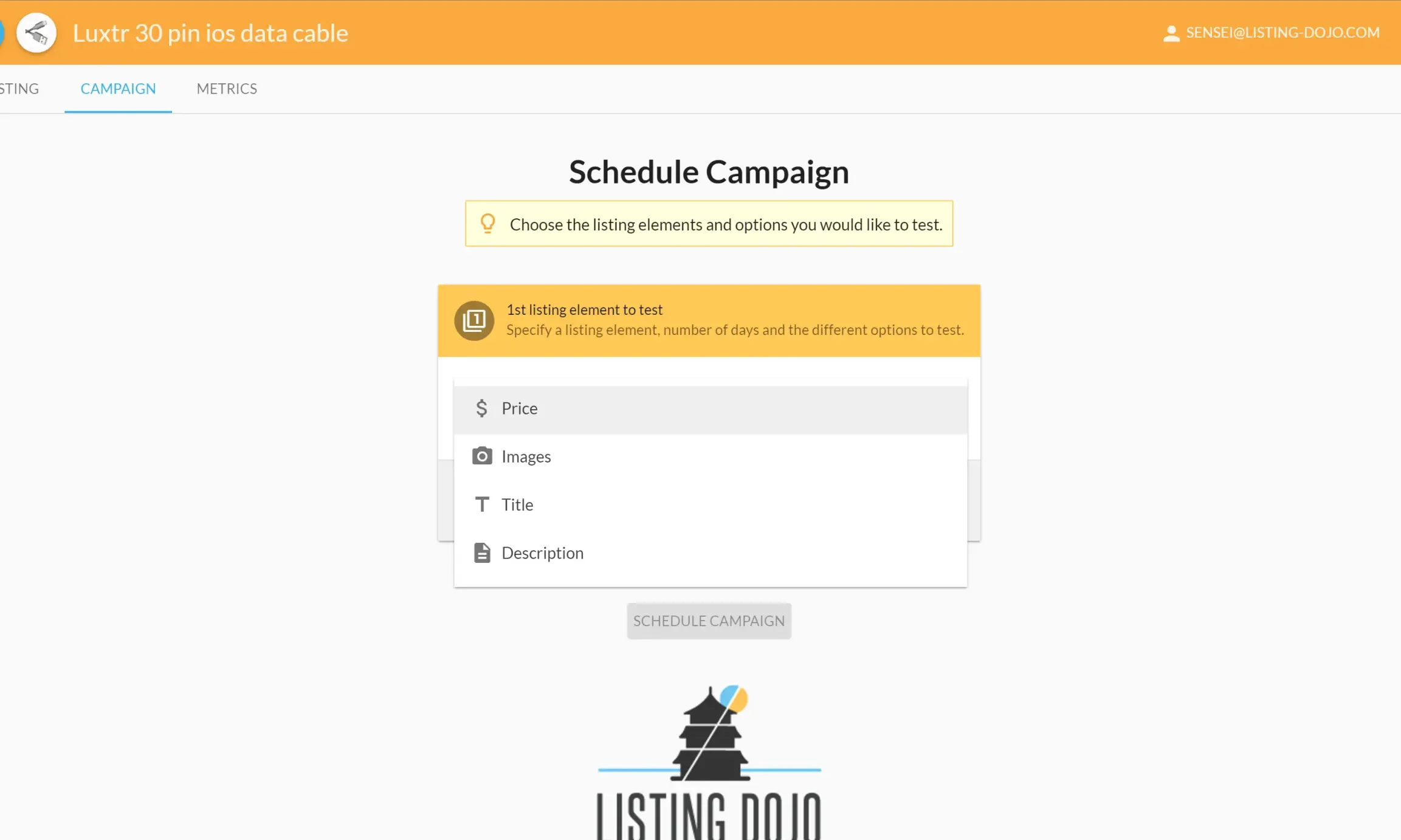The width and height of the screenshot is (1401, 840).
Task: Go to the Listing tab
Action: click(19, 89)
